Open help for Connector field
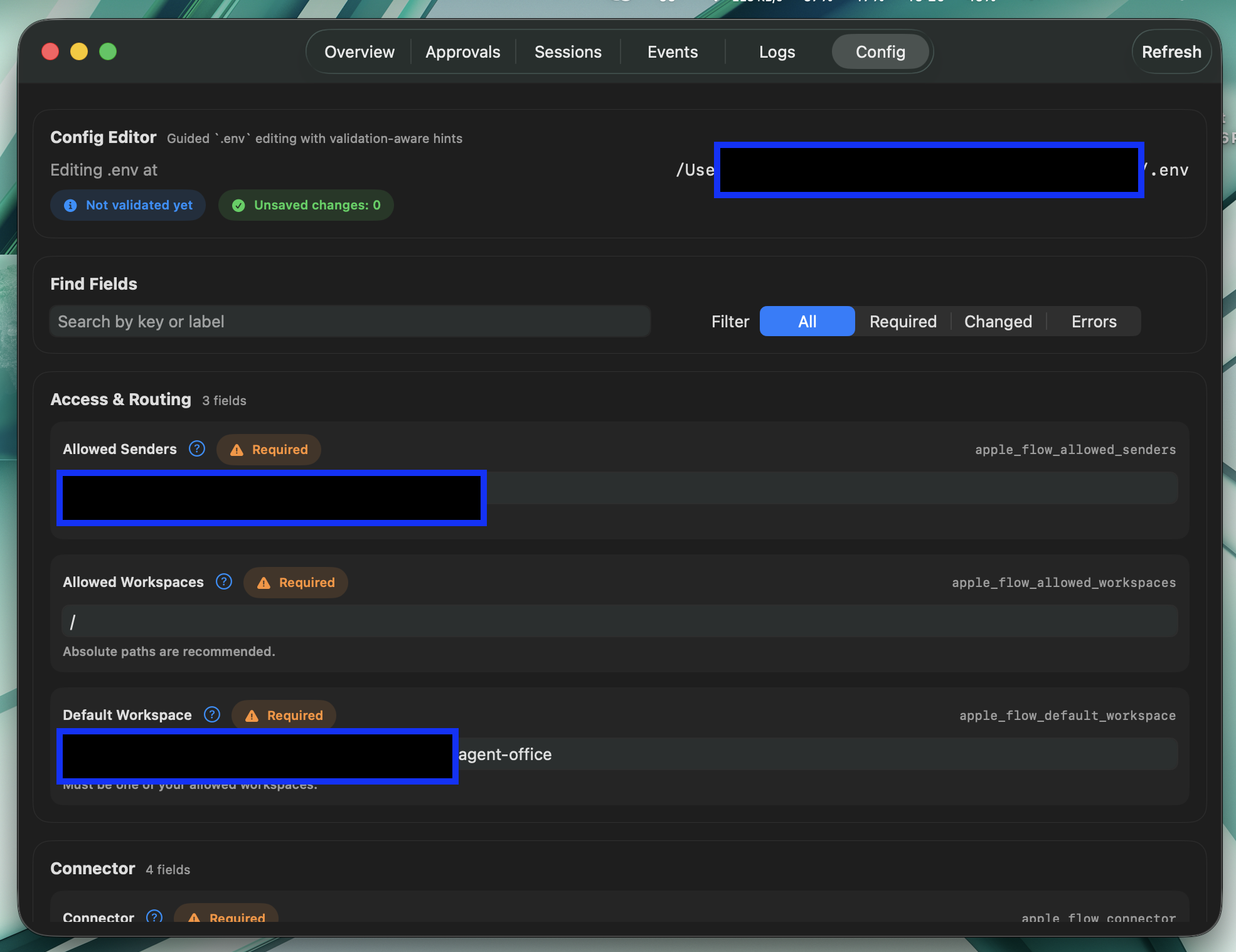Viewport: 1236px width, 952px height. (154, 916)
